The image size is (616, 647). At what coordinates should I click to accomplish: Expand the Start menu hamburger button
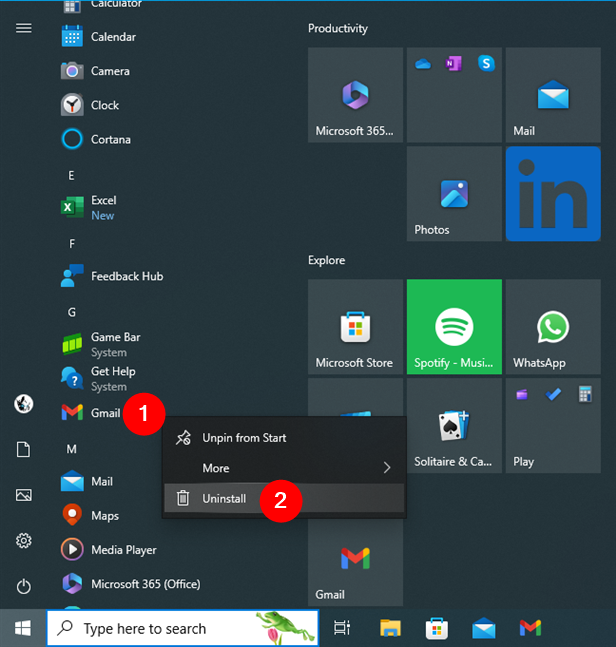[24, 28]
